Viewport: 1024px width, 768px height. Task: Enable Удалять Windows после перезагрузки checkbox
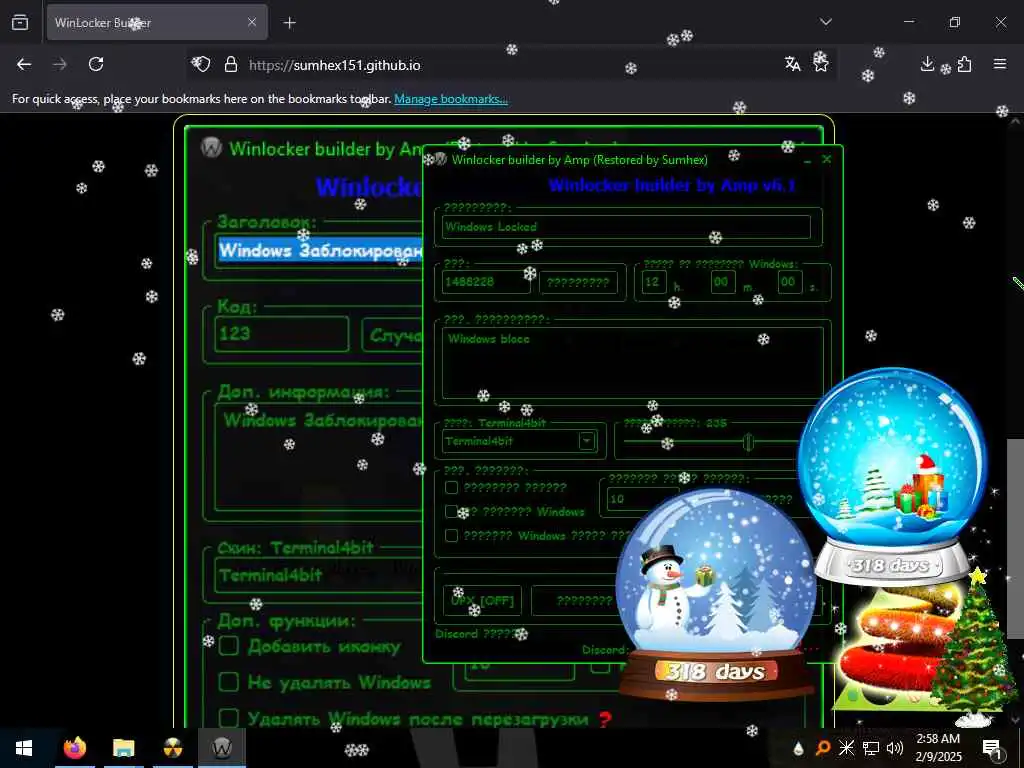point(229,718)
